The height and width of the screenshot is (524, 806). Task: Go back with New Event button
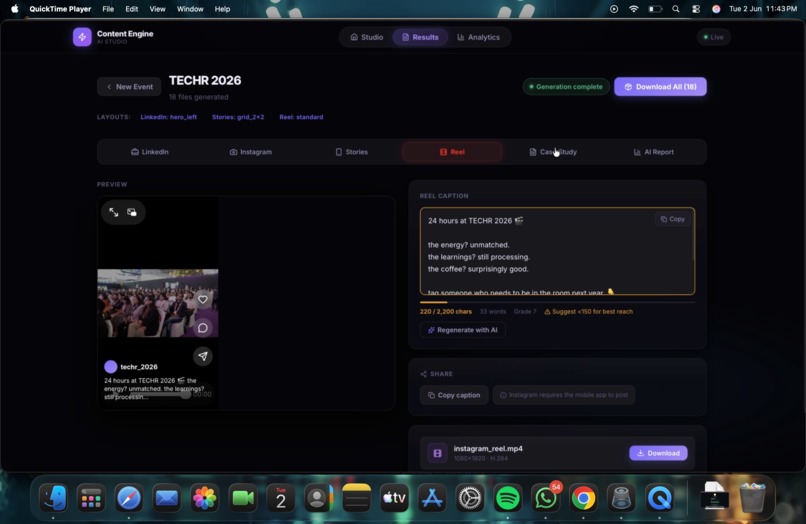coord(130,87)
